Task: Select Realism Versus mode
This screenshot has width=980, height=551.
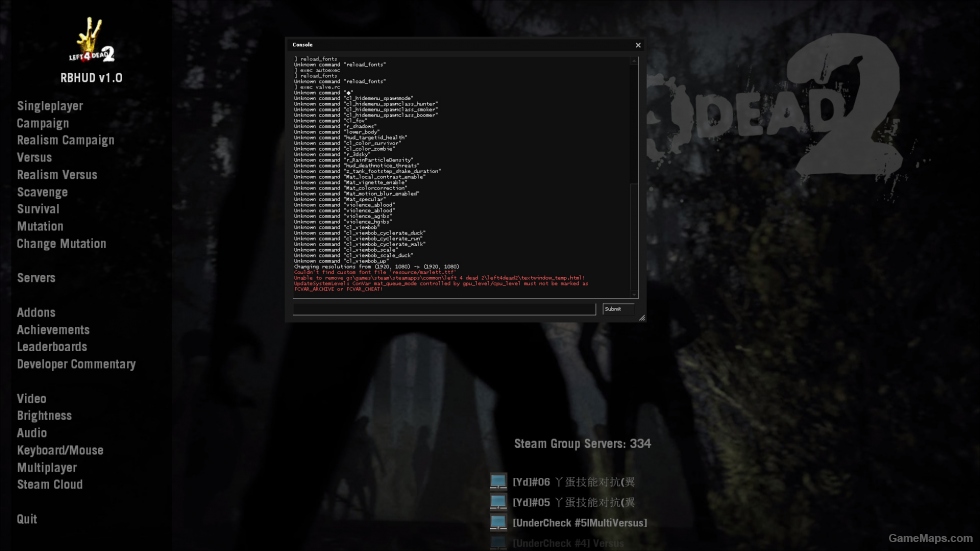Action: tap(57, 174)
